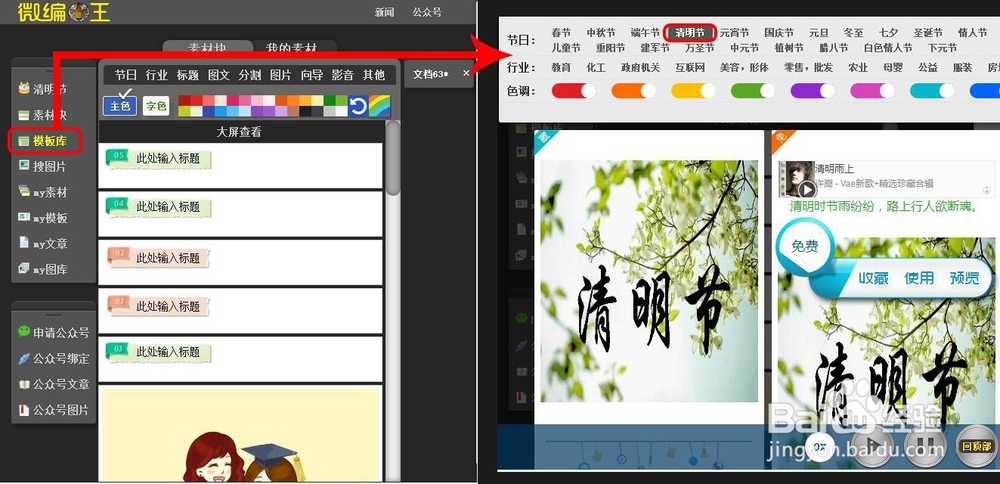This screenshot has height=484, width=1000.
Task: Click the round pause button at bottom
Action: (924, 444)
